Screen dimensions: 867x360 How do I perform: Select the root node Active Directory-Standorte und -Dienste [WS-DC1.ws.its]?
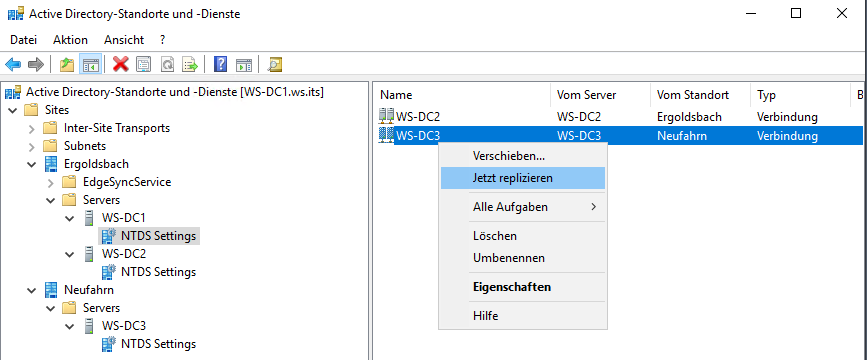coord(175,92)
